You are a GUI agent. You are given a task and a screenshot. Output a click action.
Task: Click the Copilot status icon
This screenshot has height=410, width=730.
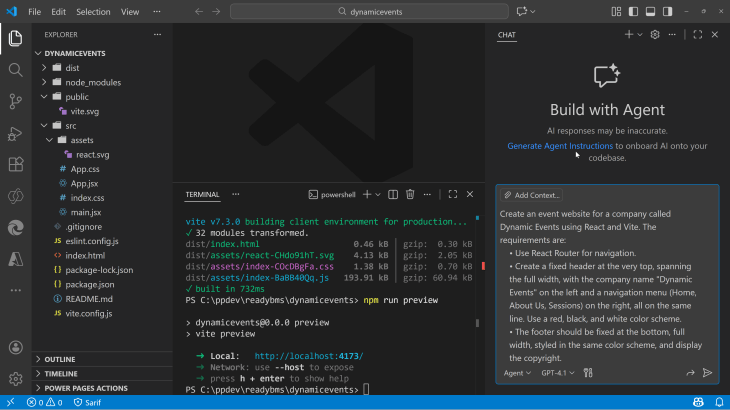pyautogui.click(x=698, y=402)
